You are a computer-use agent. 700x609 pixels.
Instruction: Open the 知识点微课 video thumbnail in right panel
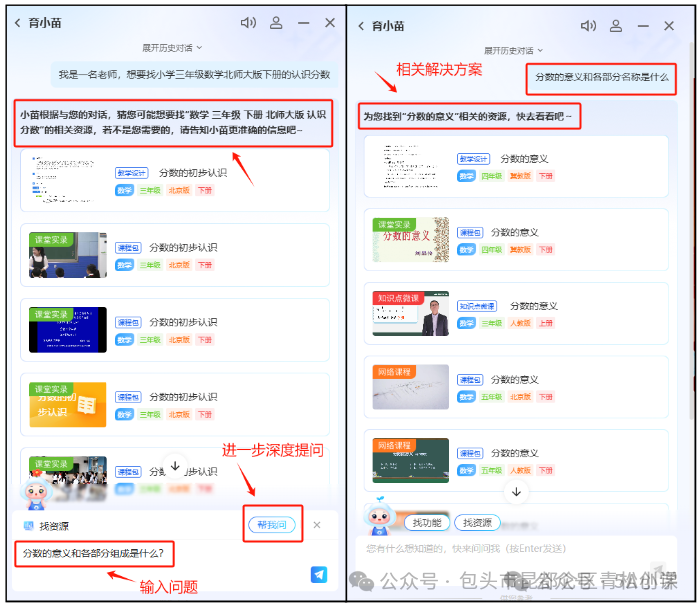(410, 313)
